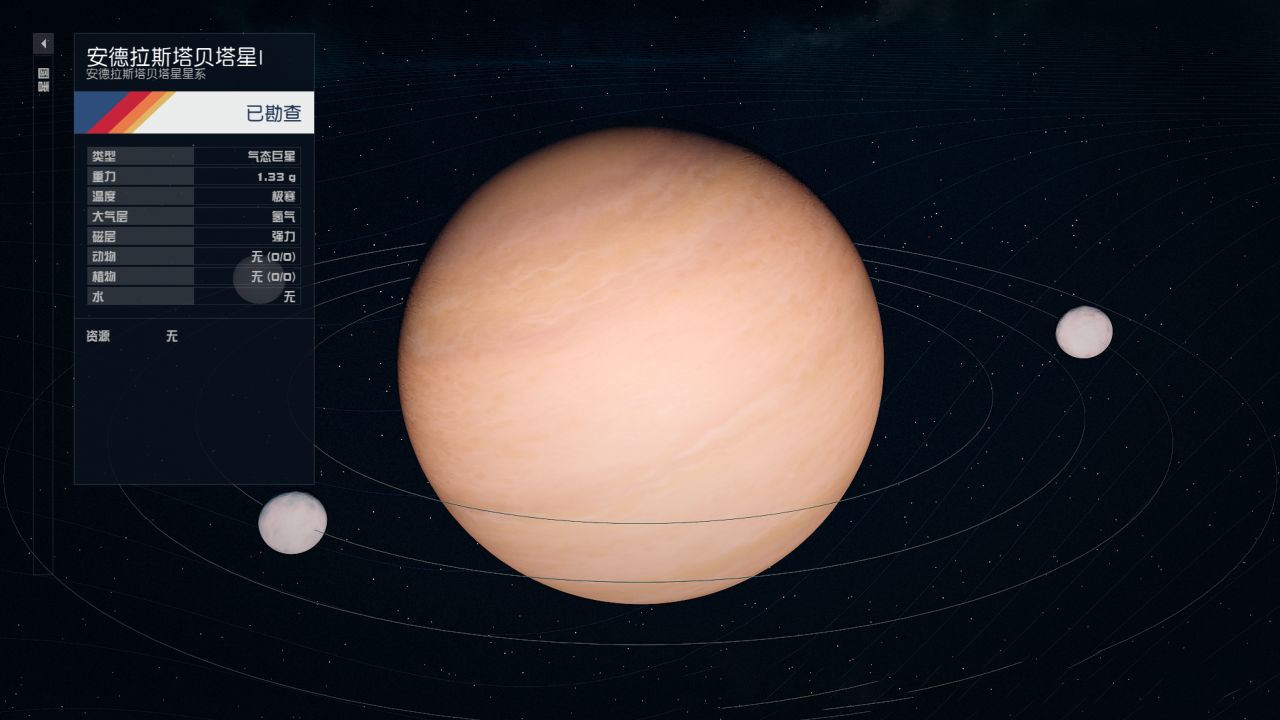Click the 1.33 g gravity value
The image size is (1280, 720).
[x=276, y=176]
